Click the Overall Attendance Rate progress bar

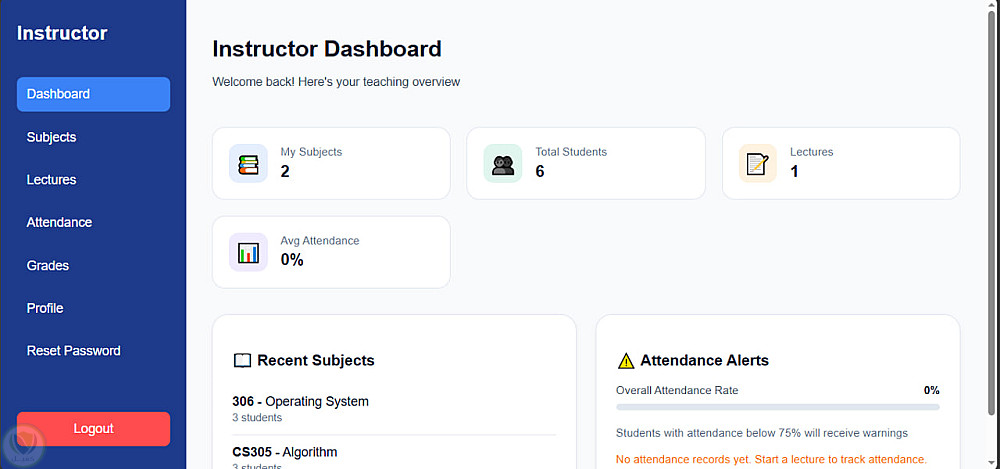tap(777, 407)
